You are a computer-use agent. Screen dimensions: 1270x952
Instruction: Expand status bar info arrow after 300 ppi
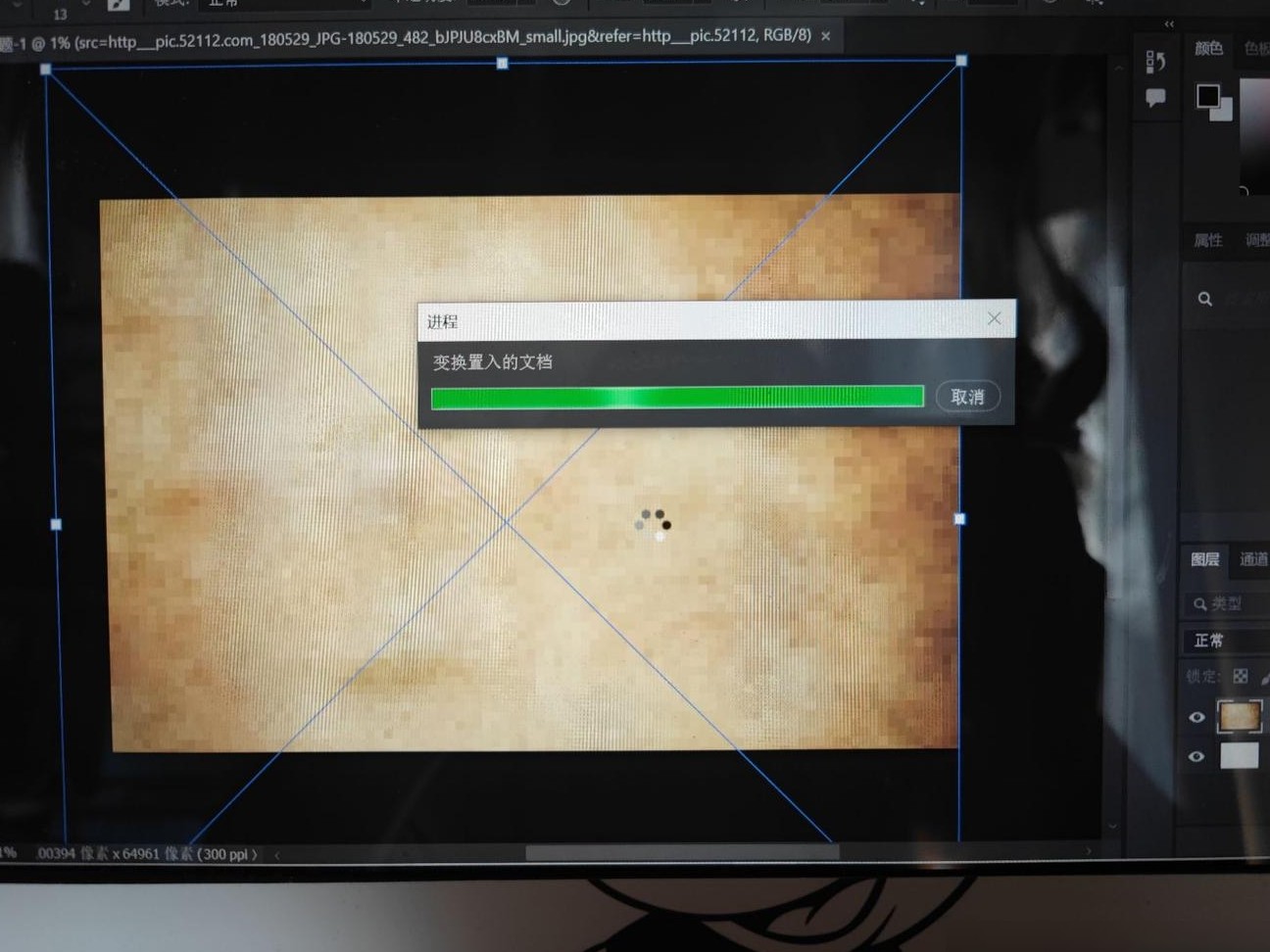click(x=255, y=854)
